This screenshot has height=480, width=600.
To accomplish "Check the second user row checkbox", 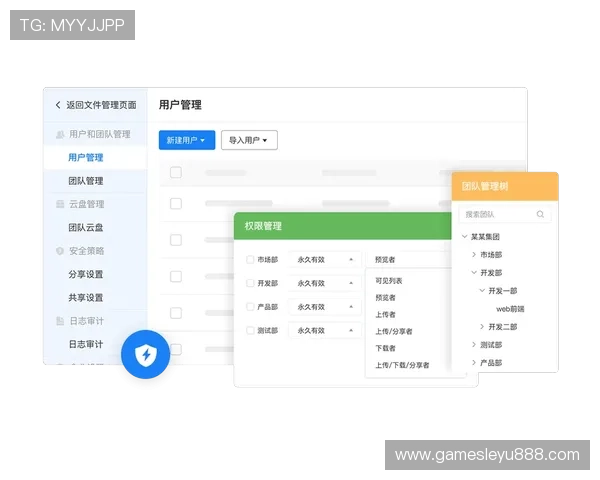I will coord(176,240).
